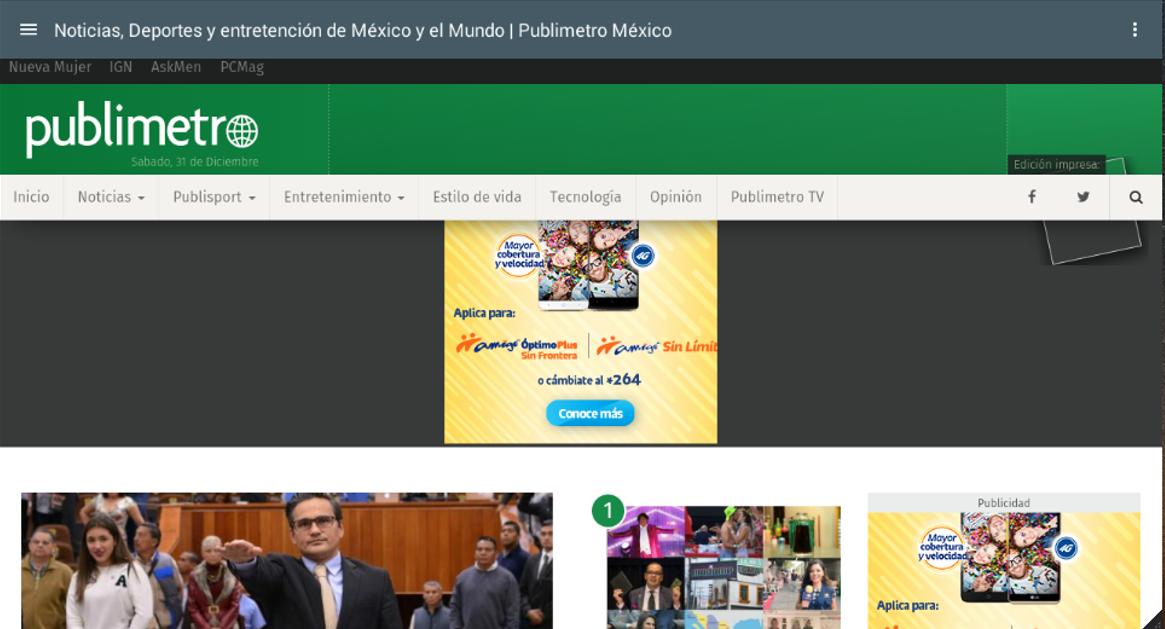Open the sworn-in politician news photo

click(x=287, y=561)
